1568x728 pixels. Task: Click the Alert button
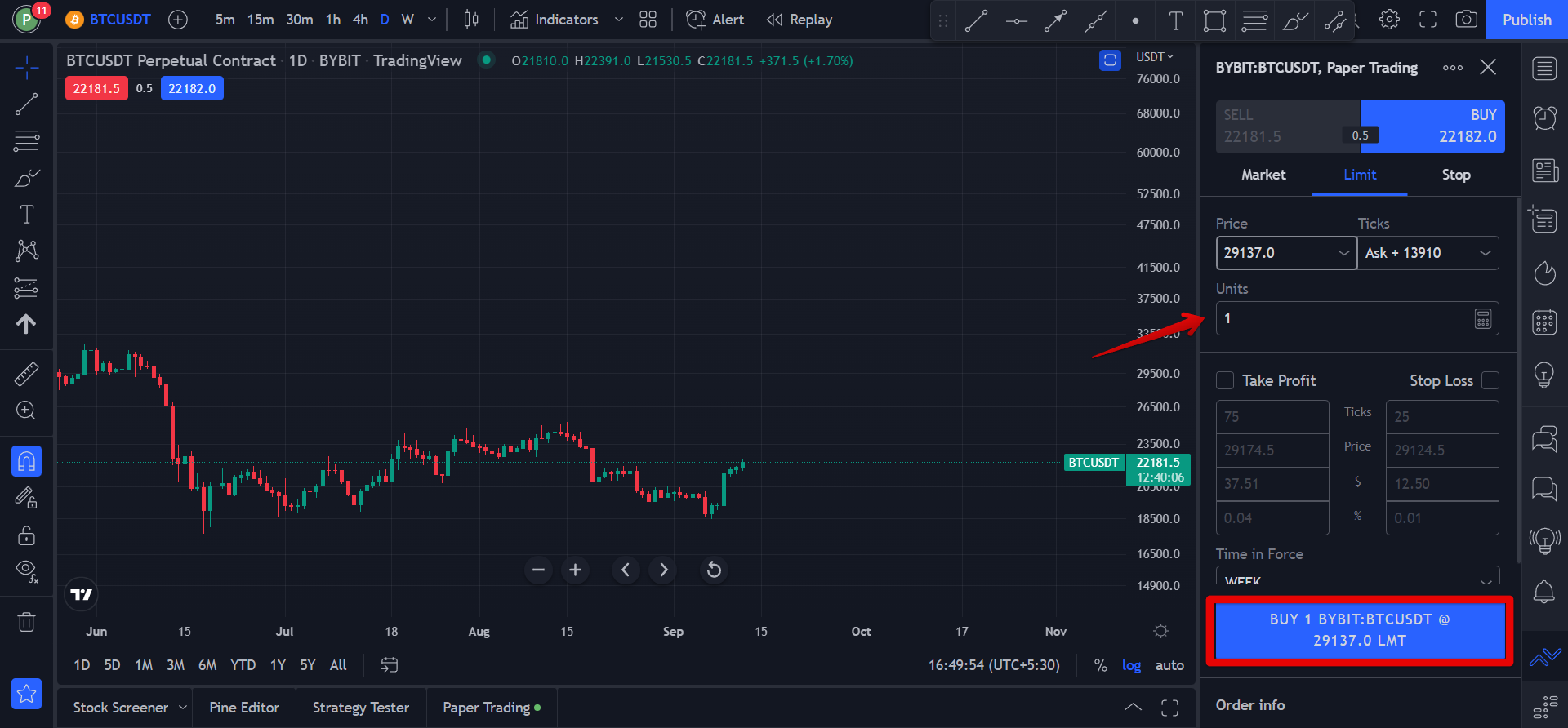coord(715,20)
